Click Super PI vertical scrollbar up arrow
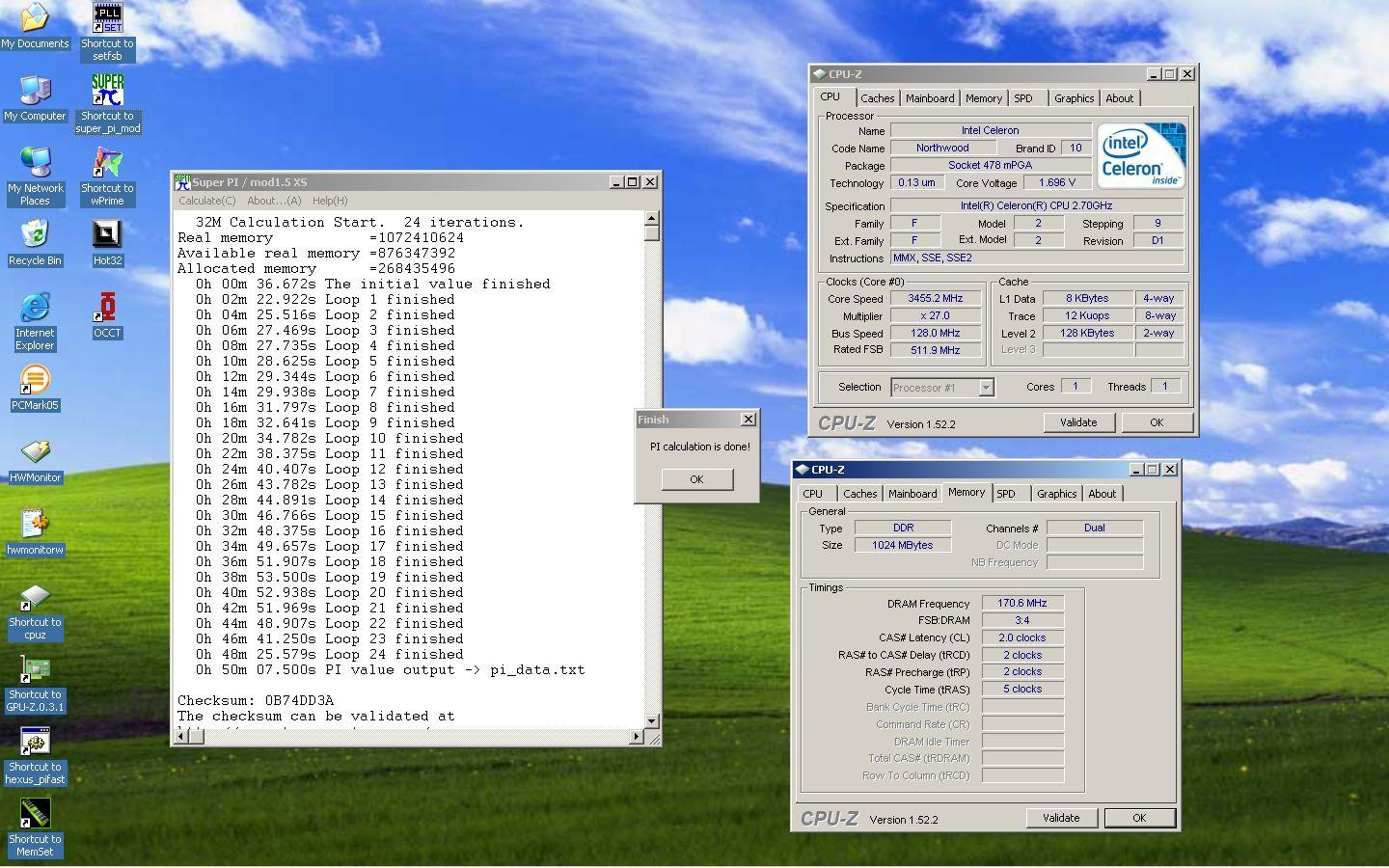Image resolution: width=1389 pixels, height=868 pixels. (x=652, y=218)
